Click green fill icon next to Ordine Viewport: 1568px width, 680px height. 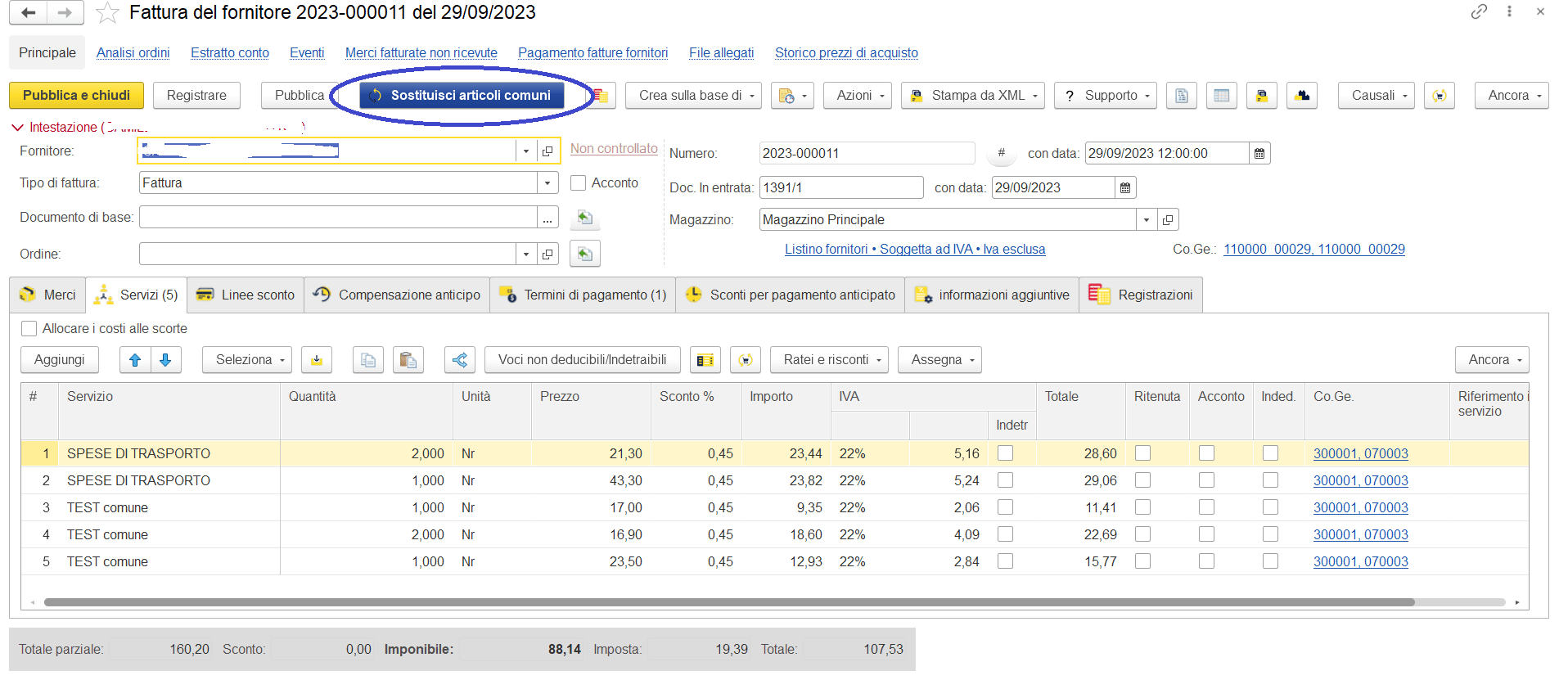(x=584, y=254)
